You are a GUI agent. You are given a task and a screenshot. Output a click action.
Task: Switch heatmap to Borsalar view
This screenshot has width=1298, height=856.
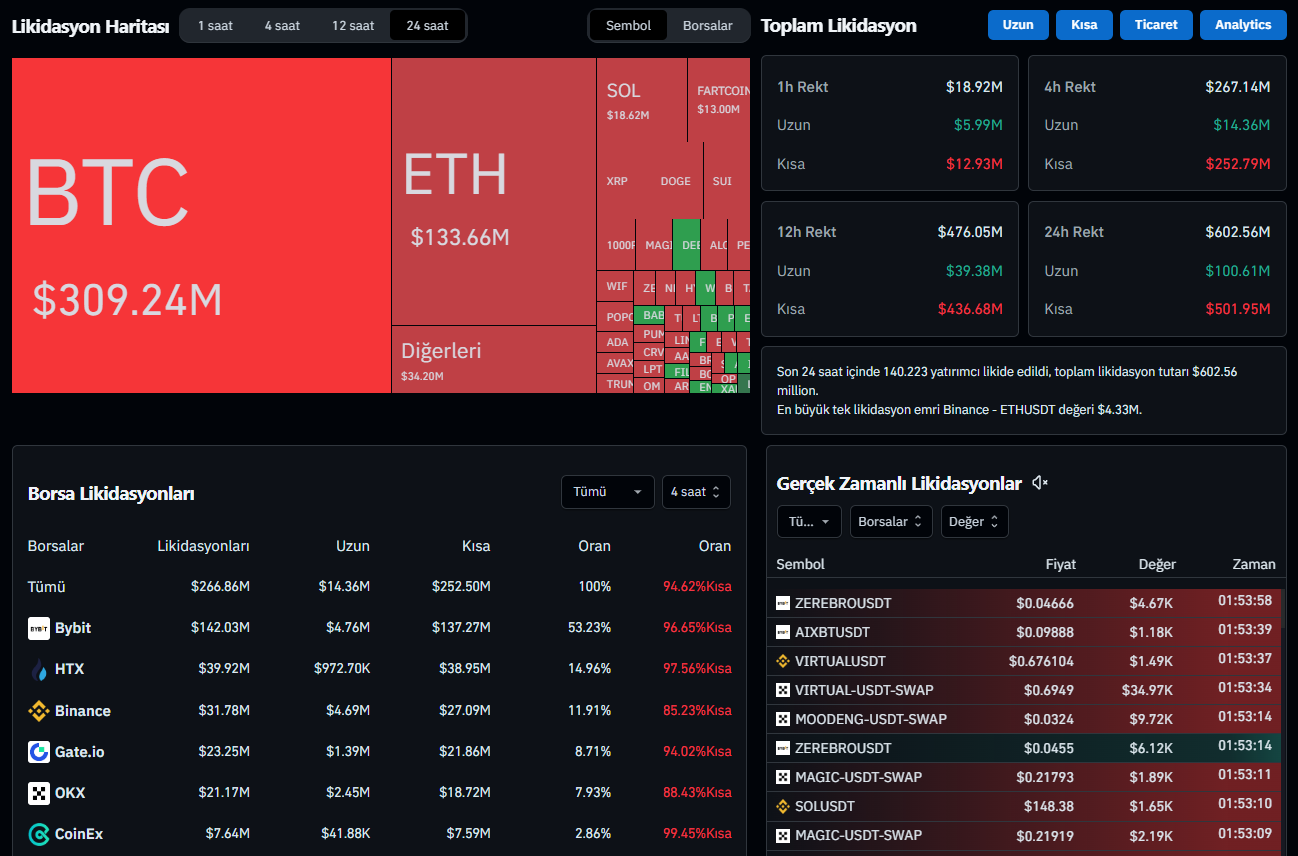point(707,26)
